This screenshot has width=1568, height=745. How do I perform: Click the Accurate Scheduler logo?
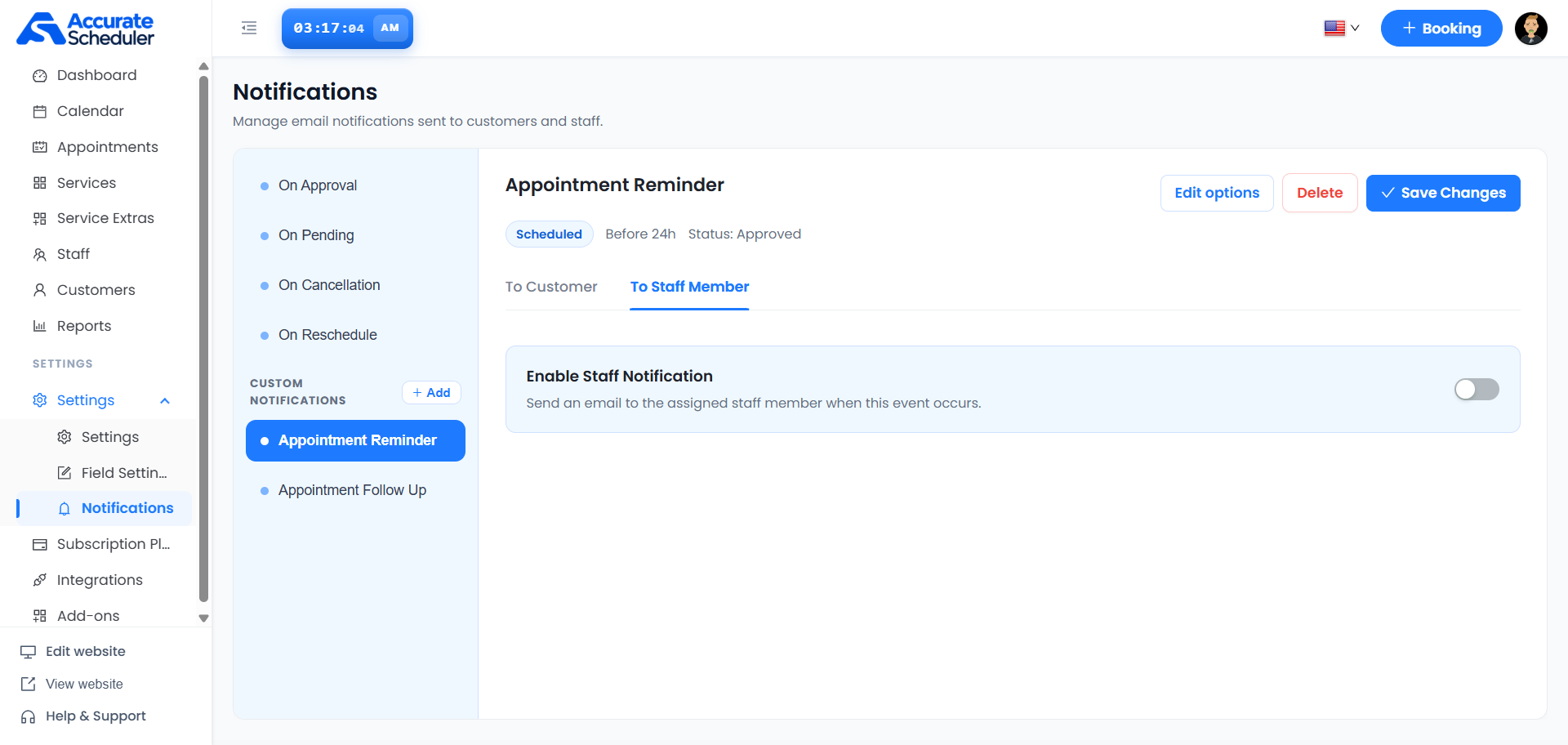(85, 29)
